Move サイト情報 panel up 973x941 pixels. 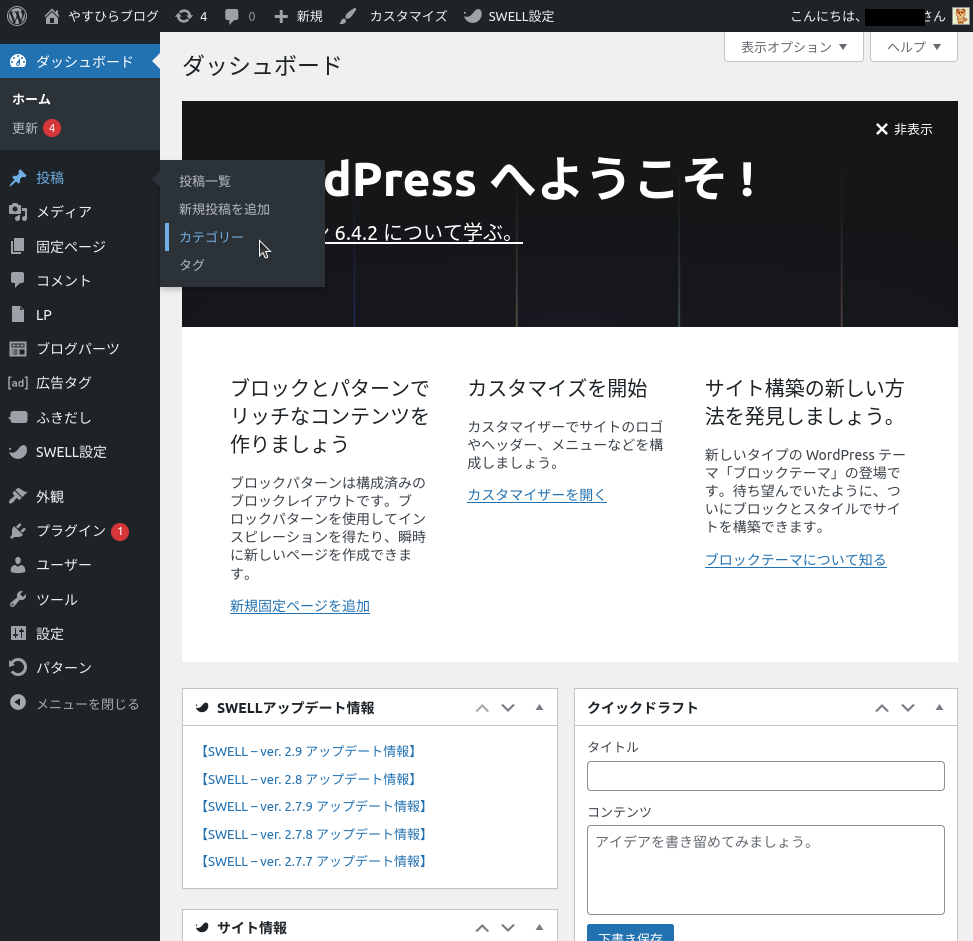[x=482, y=928]
